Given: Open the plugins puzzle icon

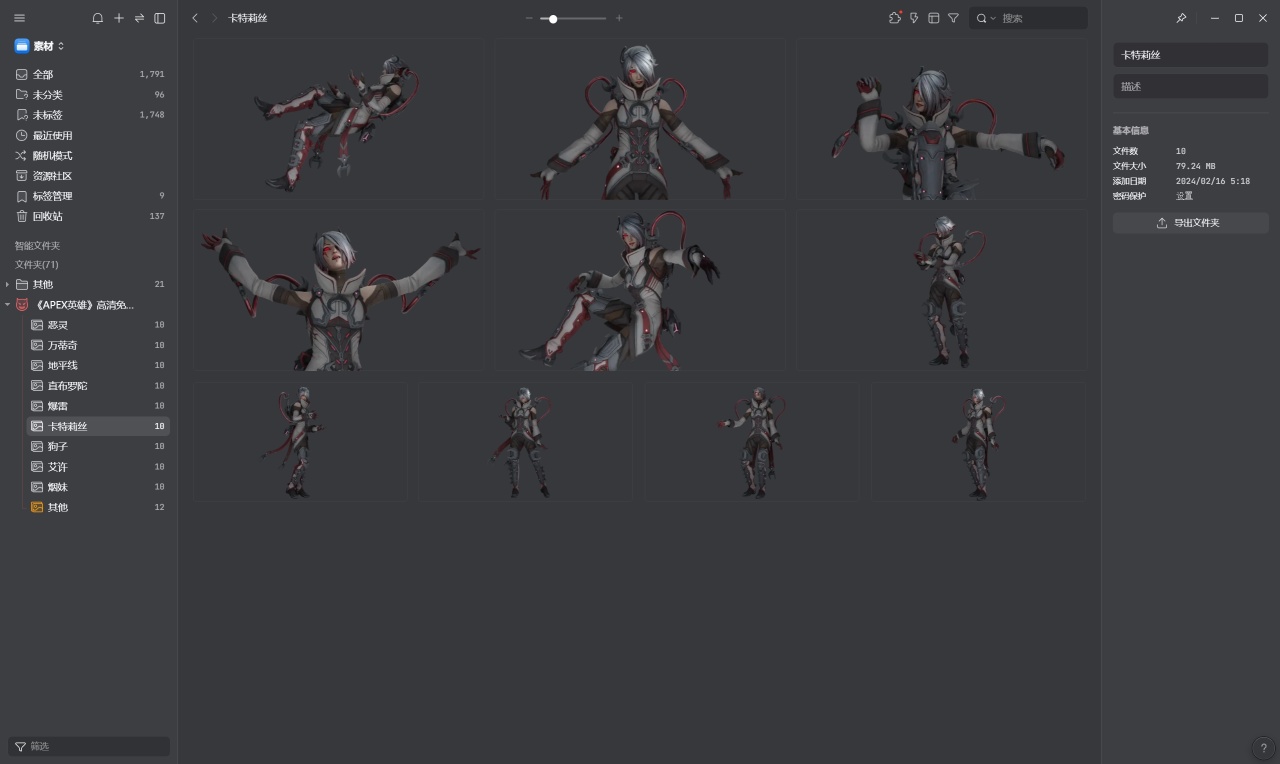Looking at the screenshot, I should coord(895,18).
